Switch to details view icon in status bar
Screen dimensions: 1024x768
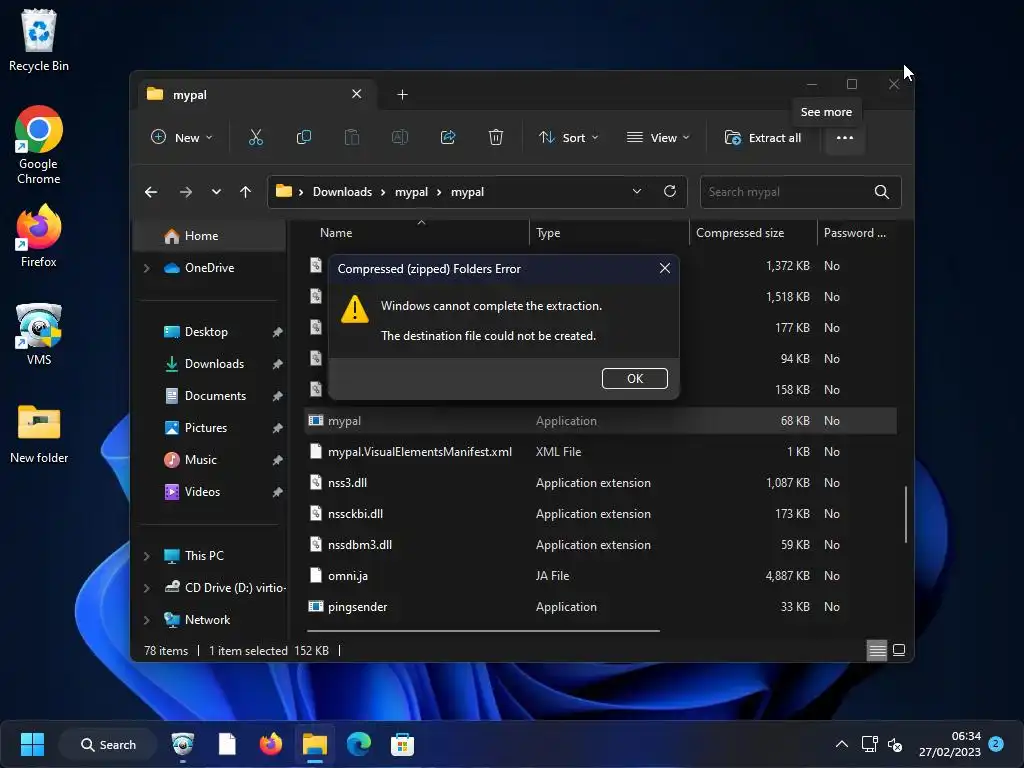tap(877, 650)
